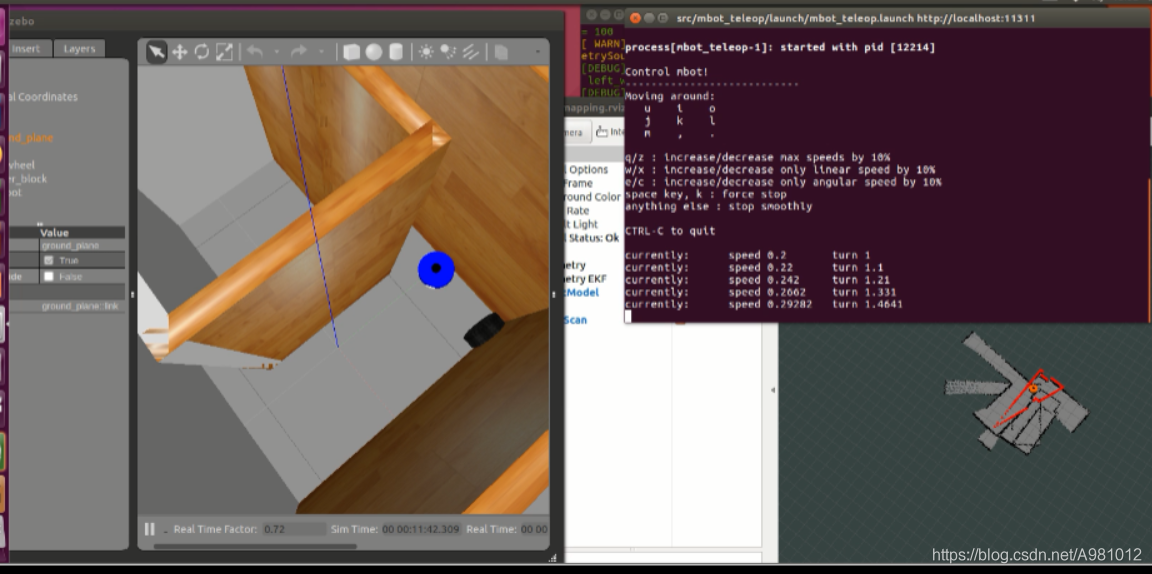Click the 'CTRL-C to quit' terminal line
1152x574 pixels.
[x=670, y=231]
